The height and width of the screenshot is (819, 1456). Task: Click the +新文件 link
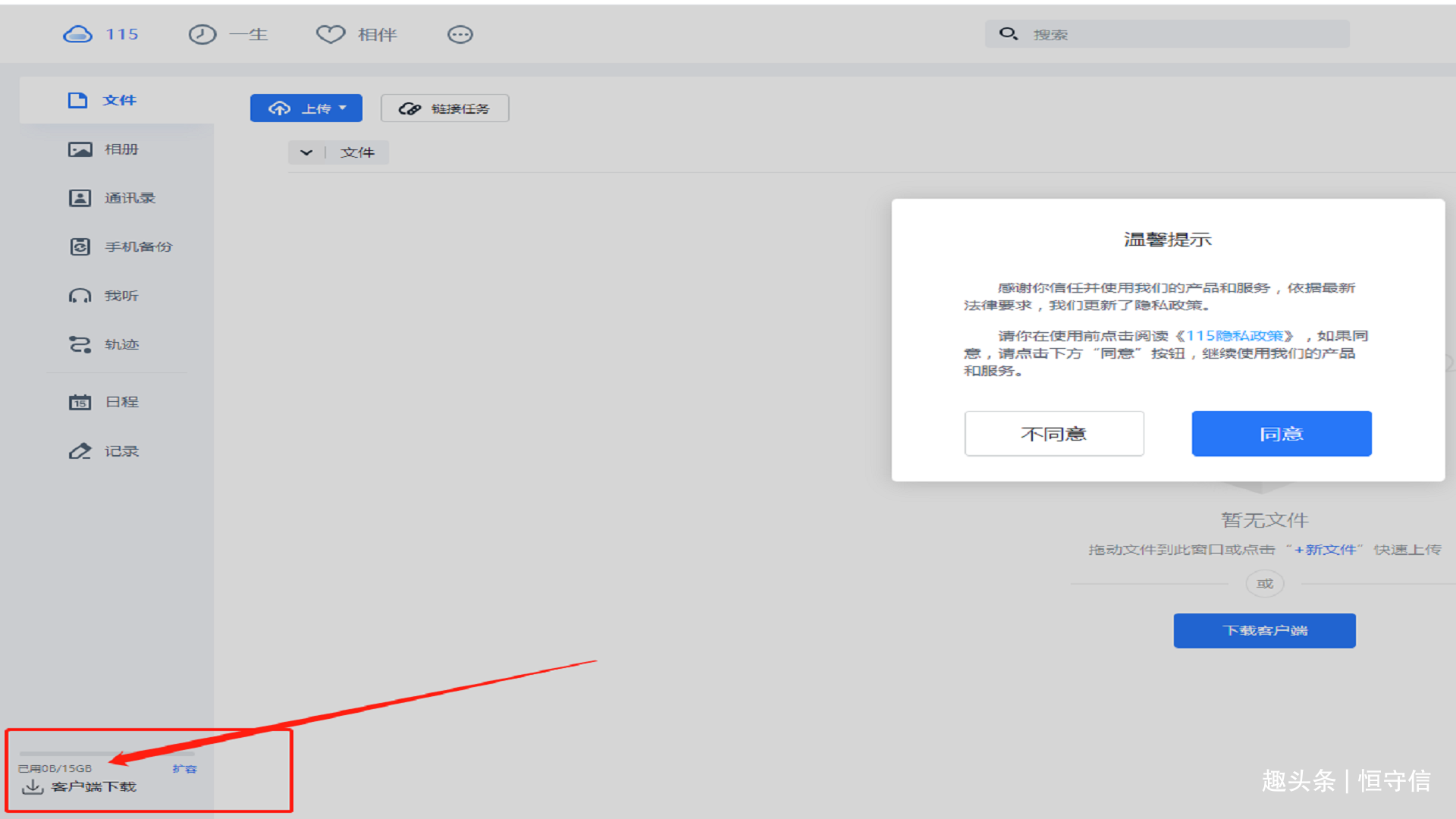click(x=1325, y=550)
